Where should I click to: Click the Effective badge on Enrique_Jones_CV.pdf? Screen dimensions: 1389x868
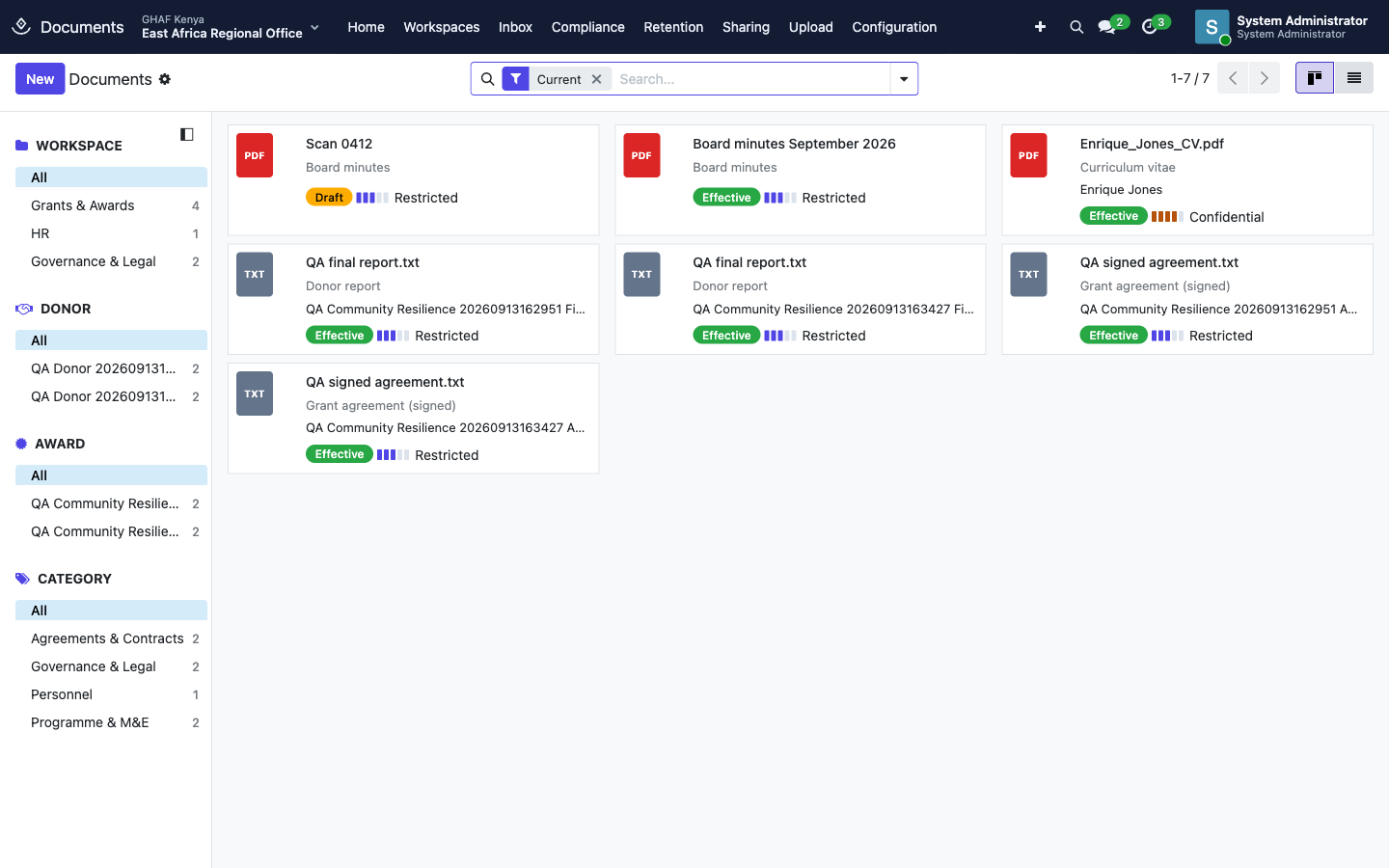(x=1113, y=216)
